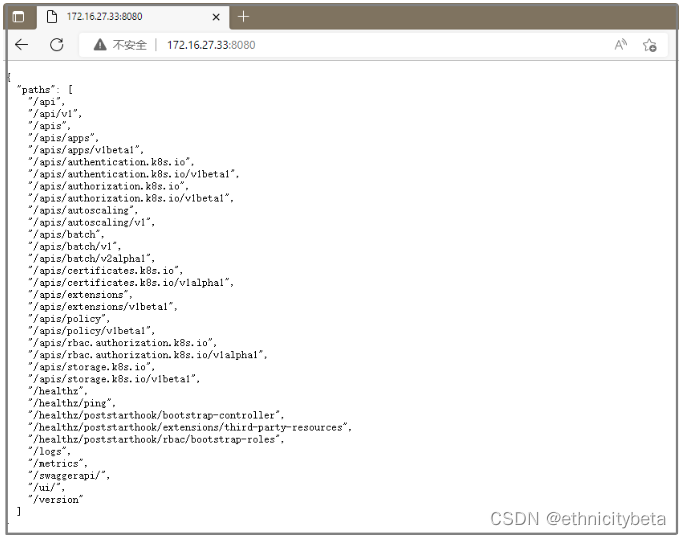Click "/apis/storage.k8s.io/v1beta1" line
Image resolution: width=681 pixels, height=538 pixels.
(x=114, y=379)
